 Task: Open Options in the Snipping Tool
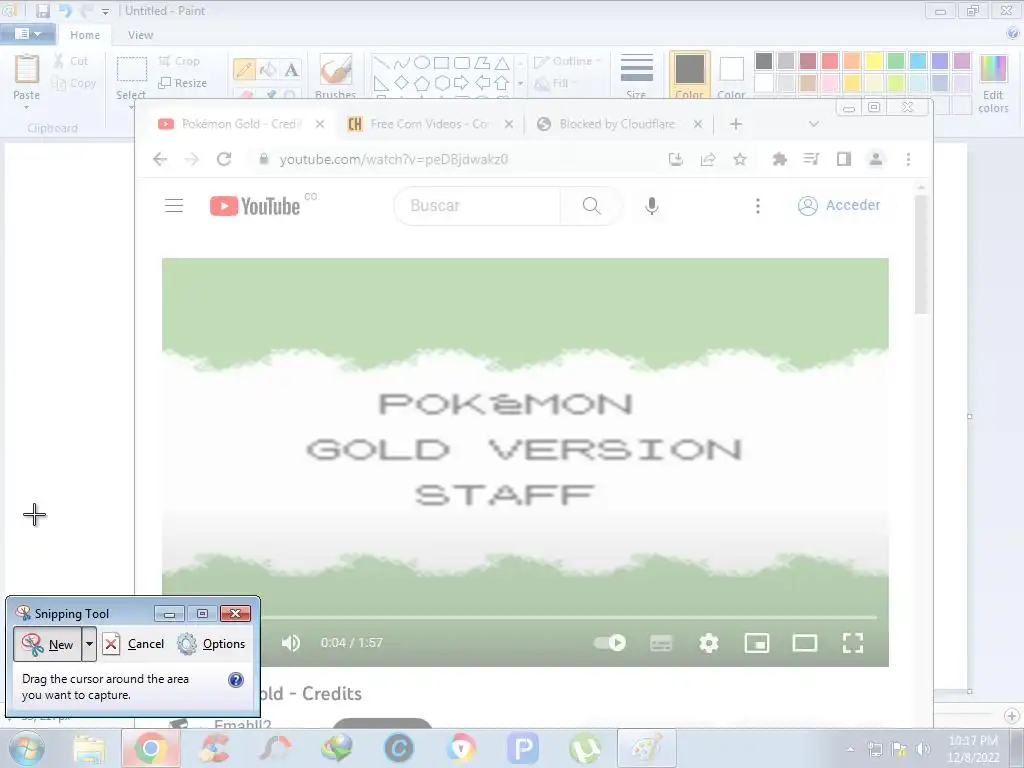[x=212, y=644]
